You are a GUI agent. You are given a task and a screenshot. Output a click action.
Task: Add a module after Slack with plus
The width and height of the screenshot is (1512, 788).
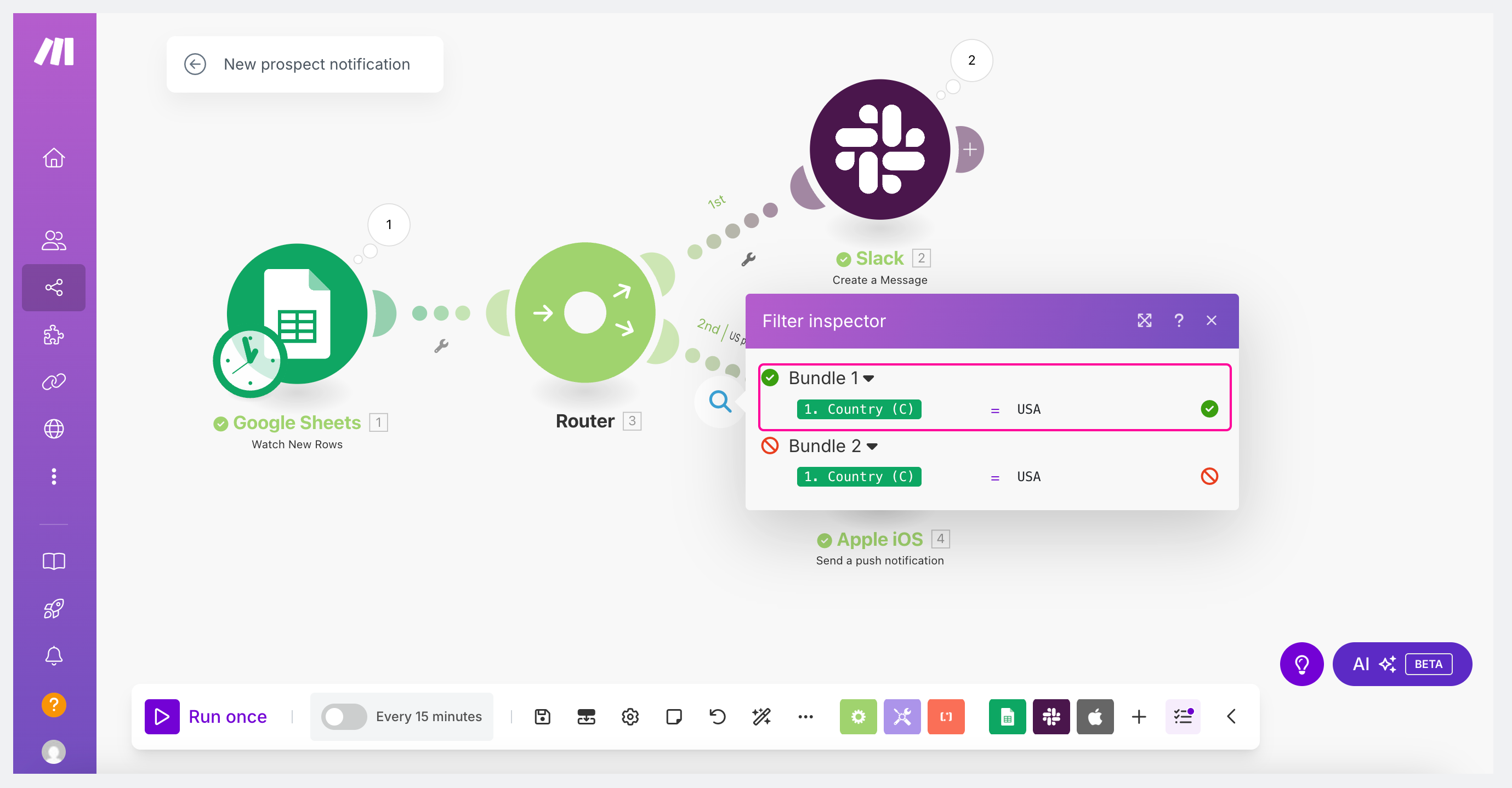click(x=970, y=149)
